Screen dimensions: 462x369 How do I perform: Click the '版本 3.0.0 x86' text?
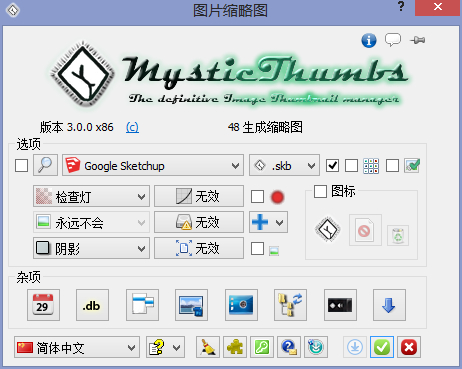coord(77,127)
